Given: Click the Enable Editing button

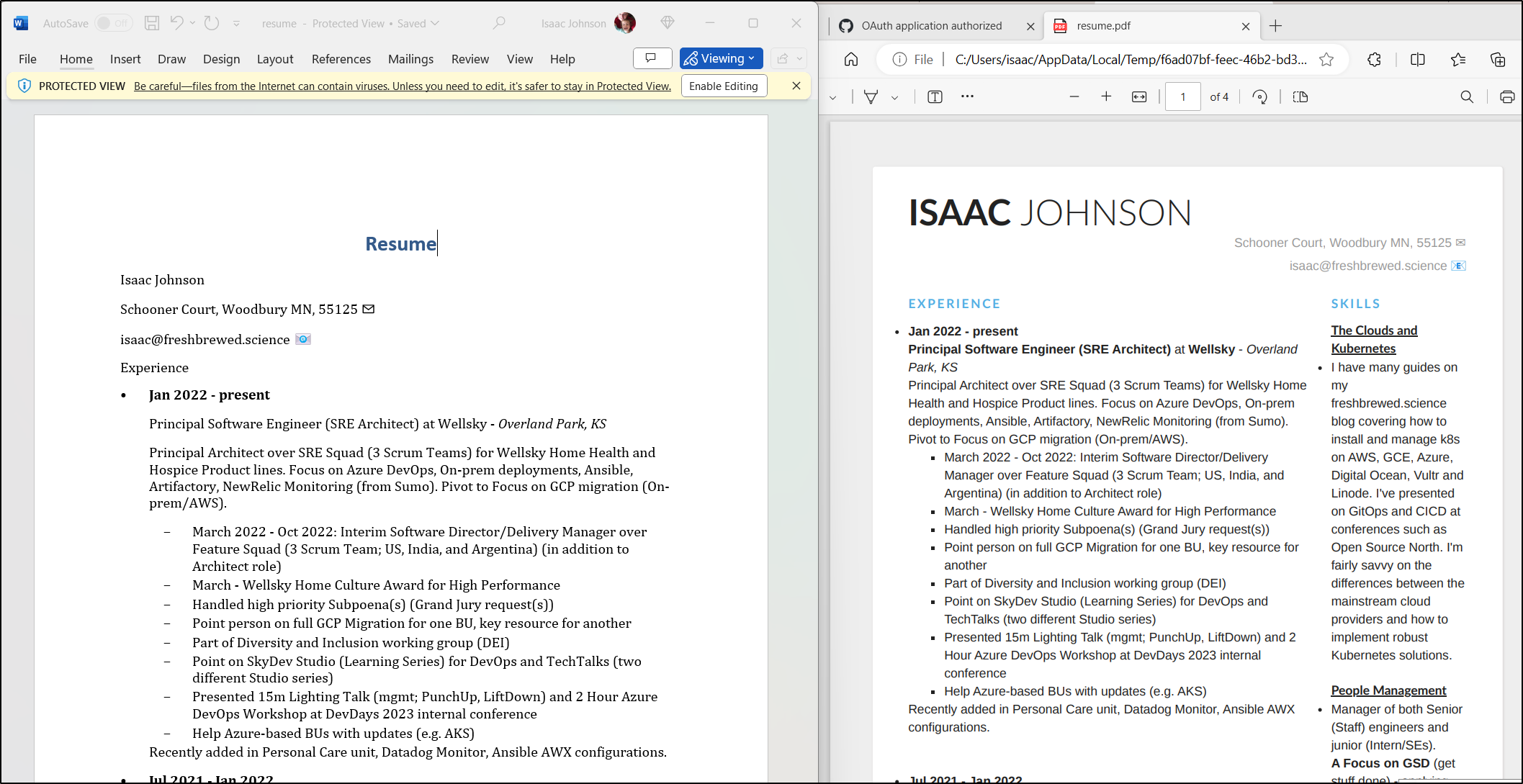Looking at the screenshot, I should (x=724, y=86).
